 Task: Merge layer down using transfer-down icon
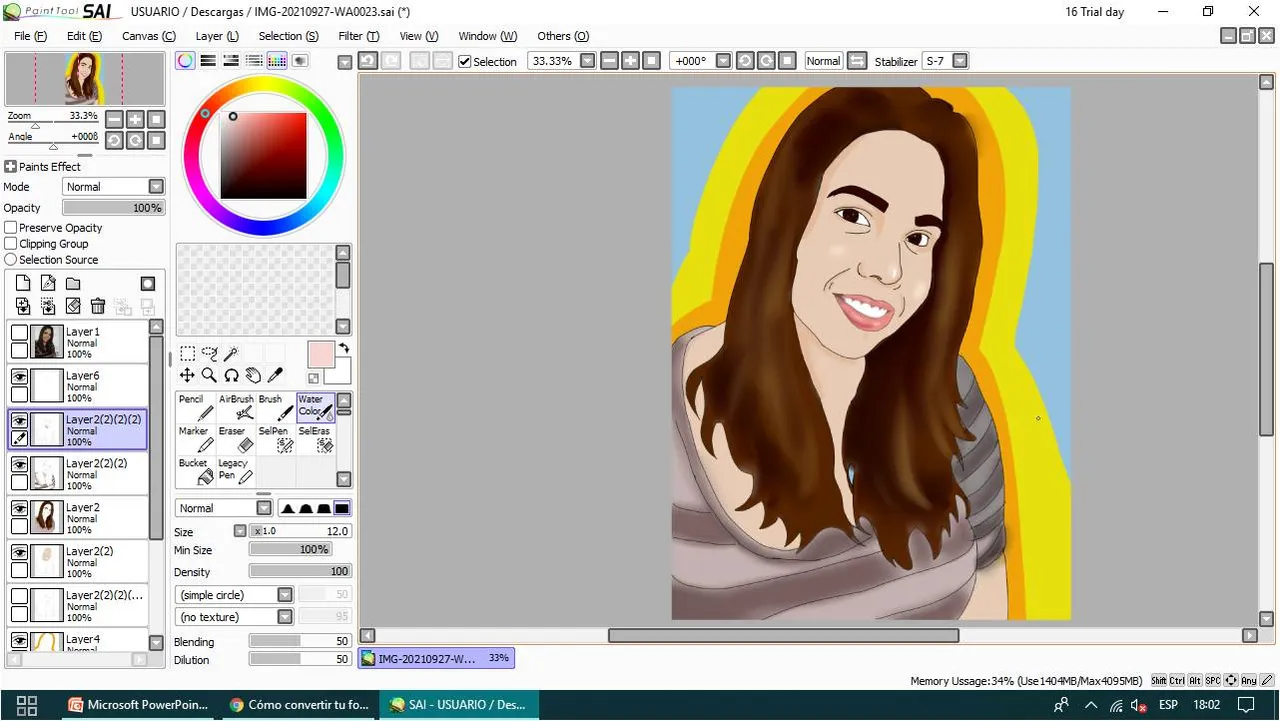pos(24,306)
